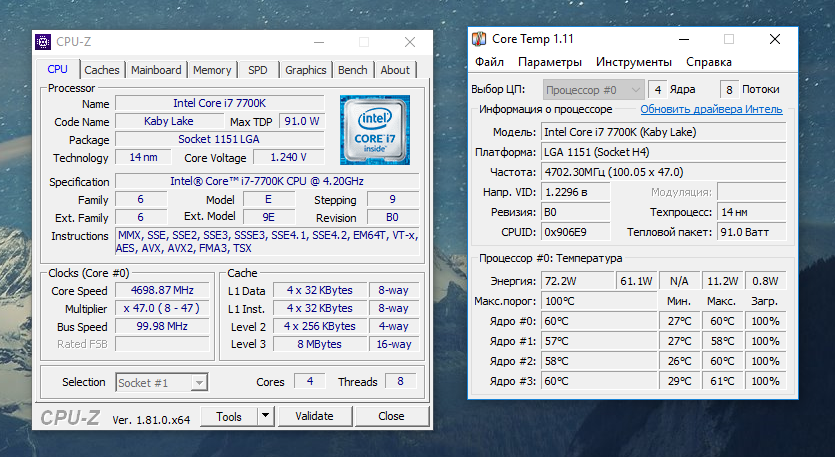This screenshot has width=835, height=457.
Task: Click the Core Voltage value 1.240 V
Action: click(289, 157)
